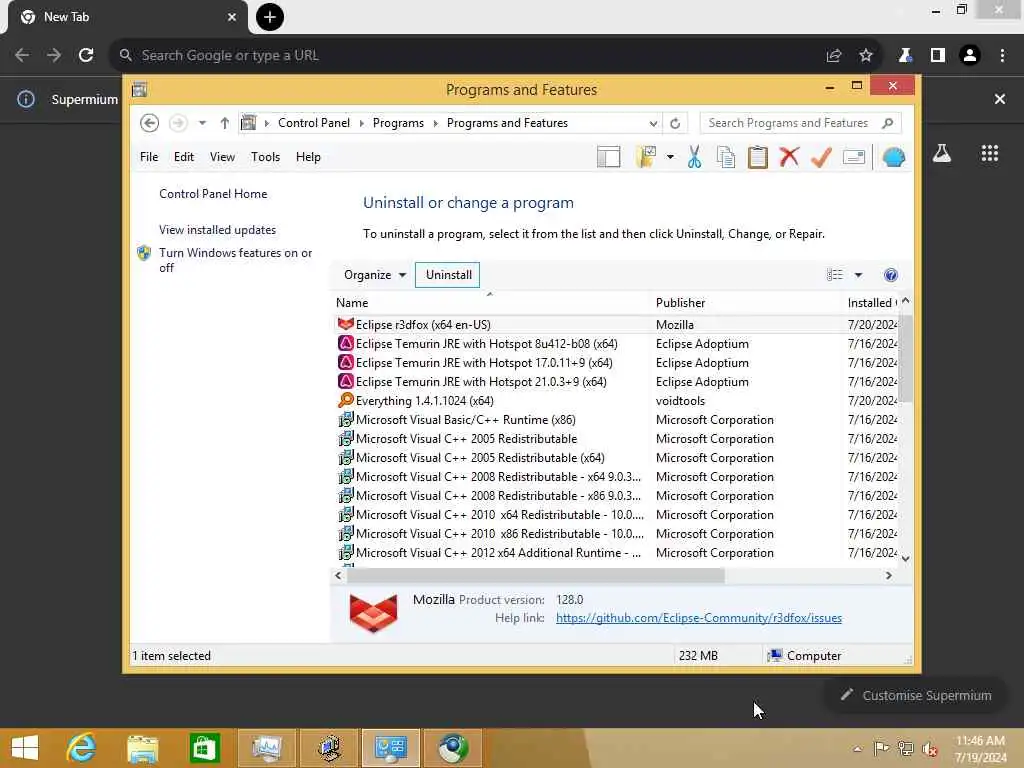Click the share page icon in browser
Image resolution: width=1024 pixels, height=768 pixels.
pos(833,56)
